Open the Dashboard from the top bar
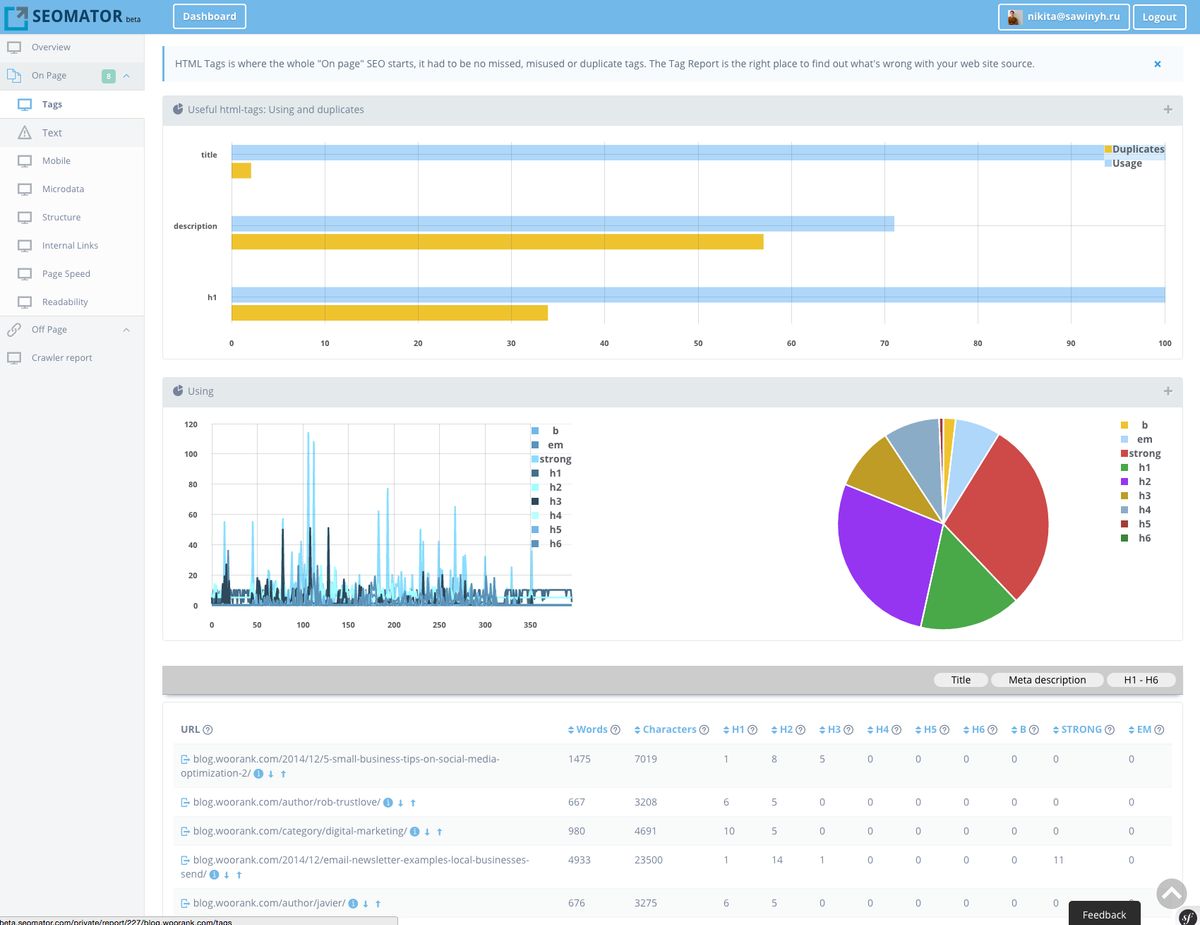The width and height of the screenshot is (1200, 925). point(209,16)
